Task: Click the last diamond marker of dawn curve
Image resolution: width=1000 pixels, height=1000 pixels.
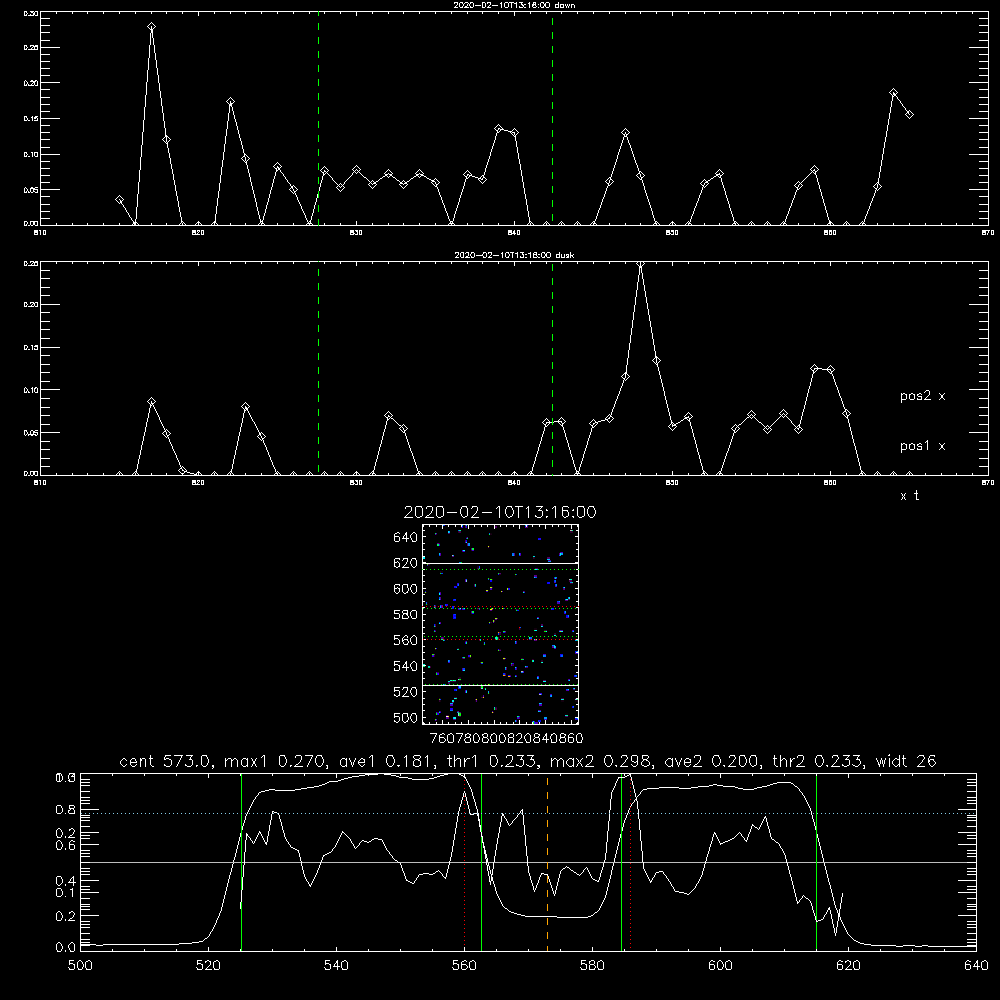Action: click(909, 115)
